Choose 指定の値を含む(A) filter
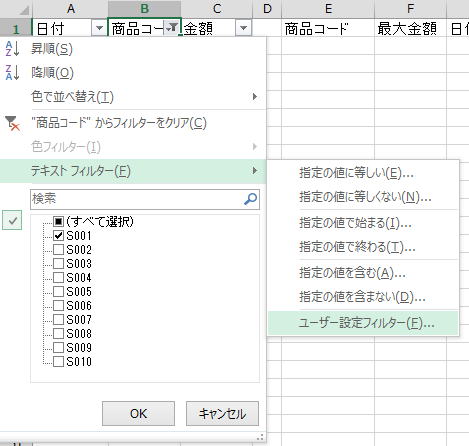 [363, 273]
